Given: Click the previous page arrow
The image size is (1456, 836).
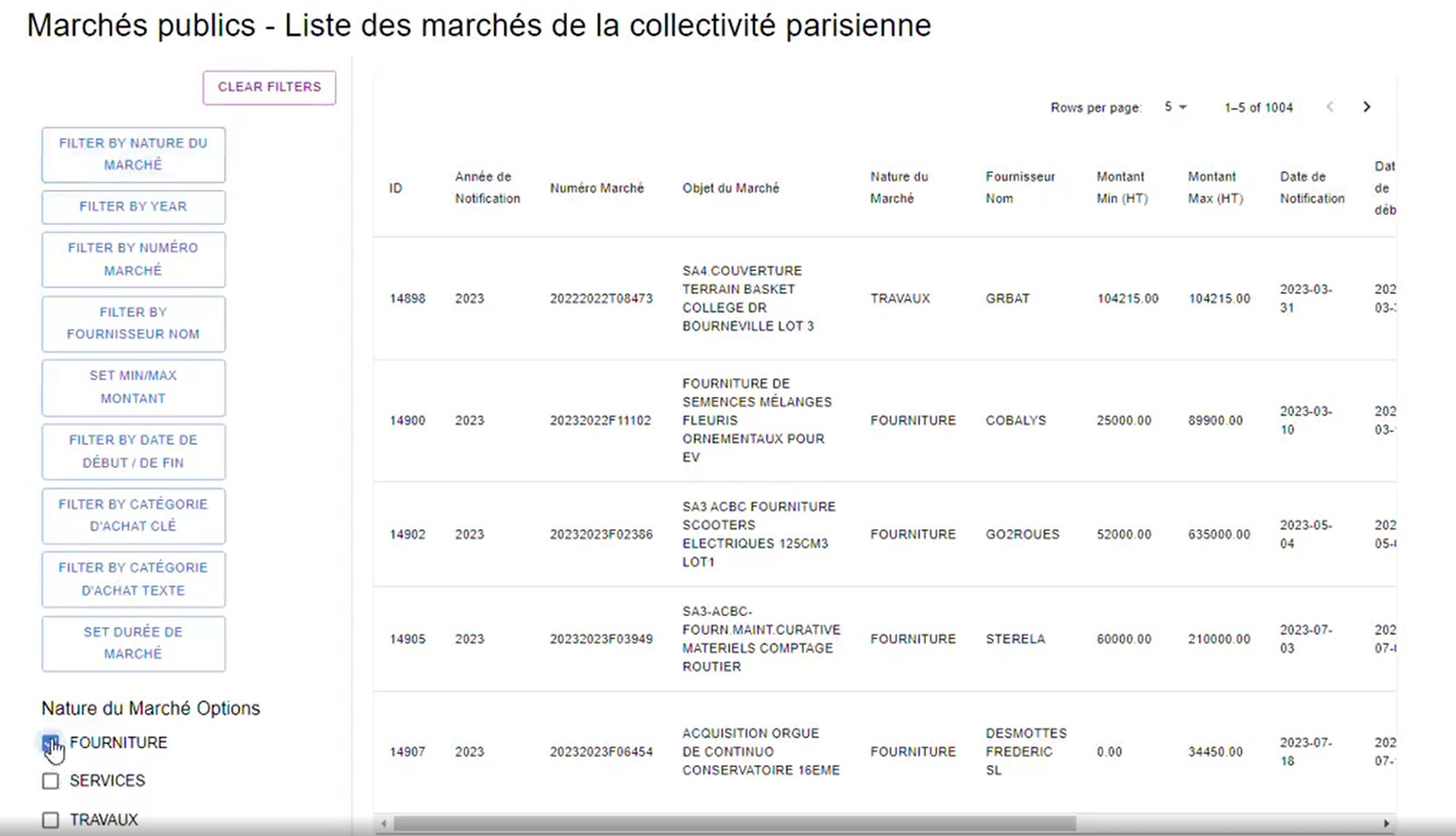Looking at the screenshot, I should point(1330,107).
